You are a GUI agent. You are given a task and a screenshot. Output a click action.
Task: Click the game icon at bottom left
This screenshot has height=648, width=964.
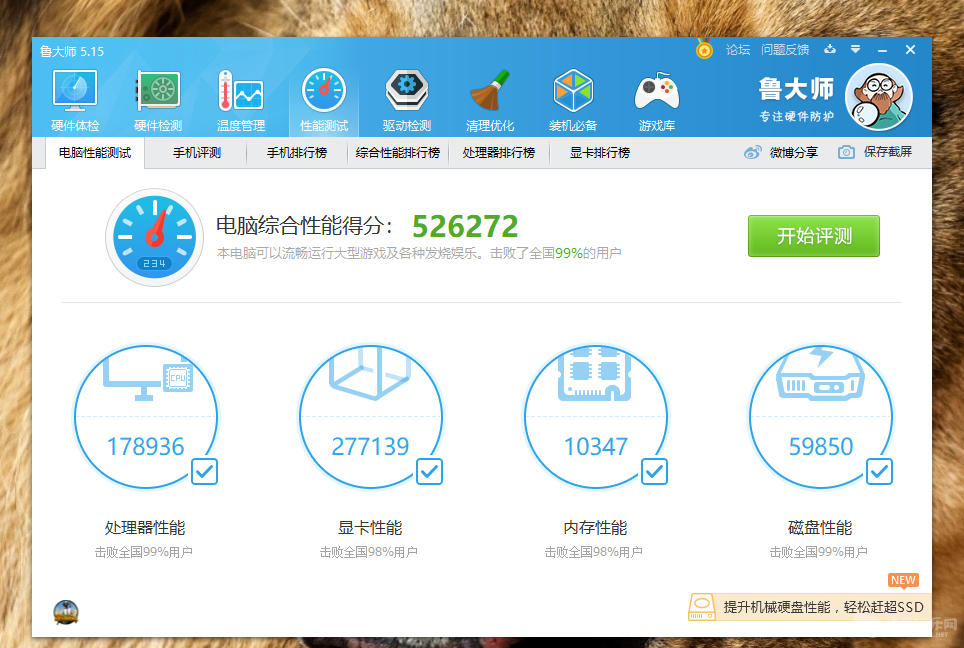pyautogui.click(x=66, y=612)
